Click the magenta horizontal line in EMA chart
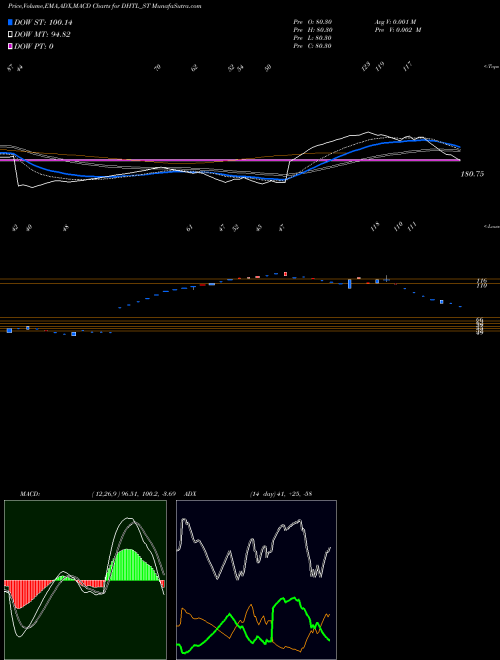The width and height of the screenshot is (500, 660). click(230, 160)
